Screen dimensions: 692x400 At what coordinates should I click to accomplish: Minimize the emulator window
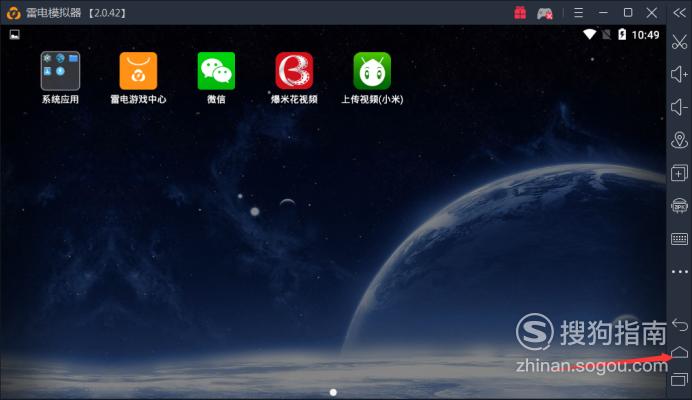(603, 13)
